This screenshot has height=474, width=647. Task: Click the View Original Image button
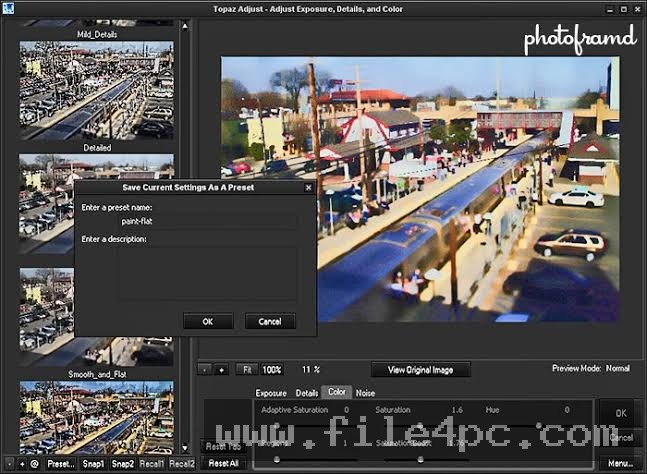pos(420,370)
